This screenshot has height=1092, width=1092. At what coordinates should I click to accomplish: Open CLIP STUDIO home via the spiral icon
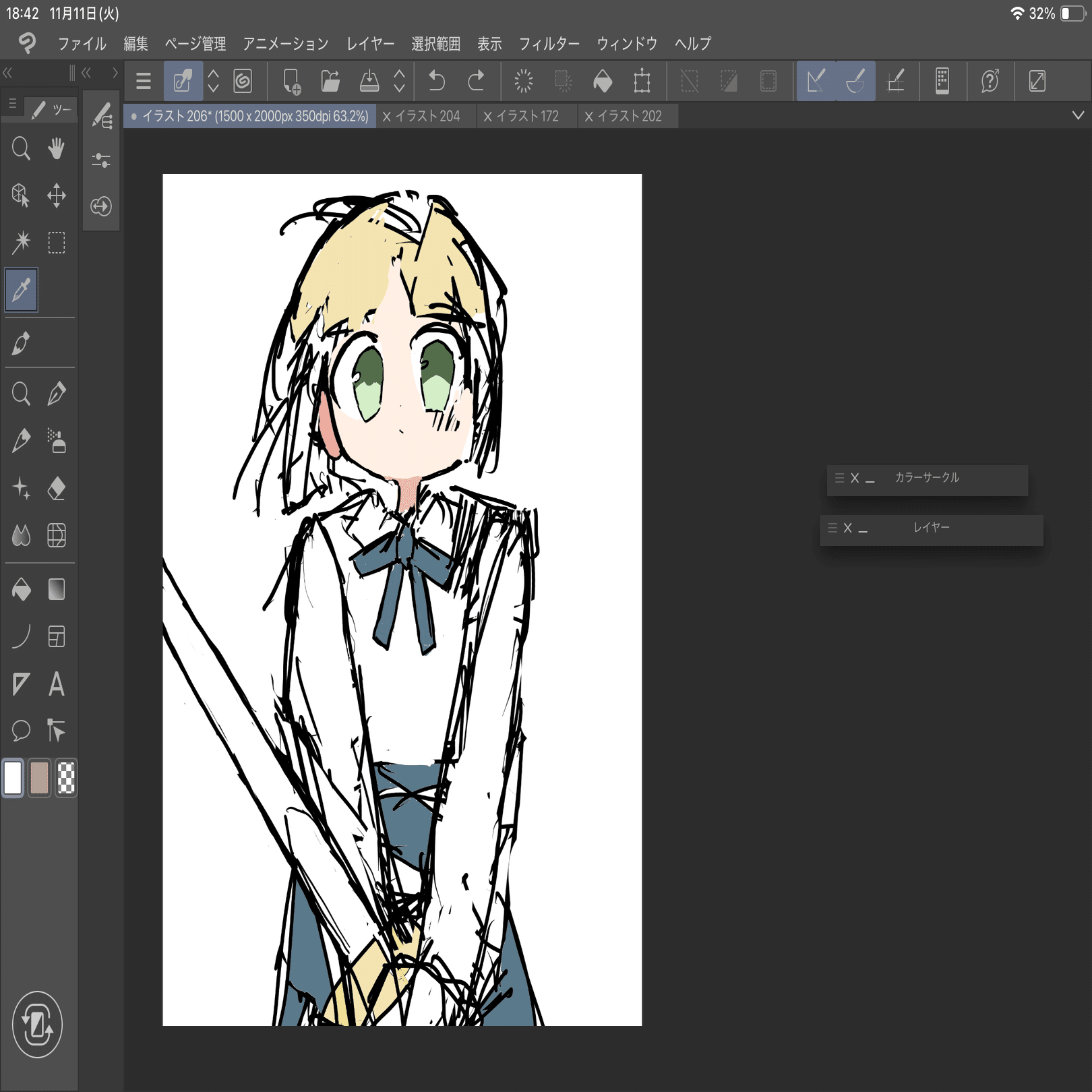(243, 81)
